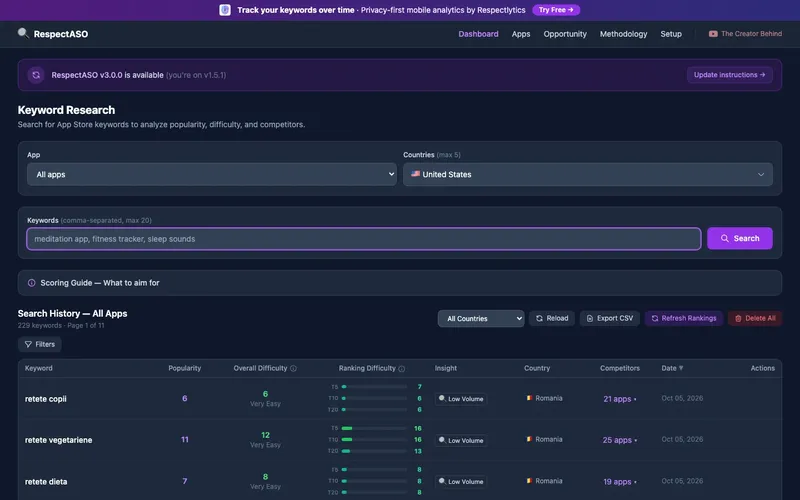Click the RespectASO magnifier logo icon
The image size is (800, 500).
pos(23,33)
